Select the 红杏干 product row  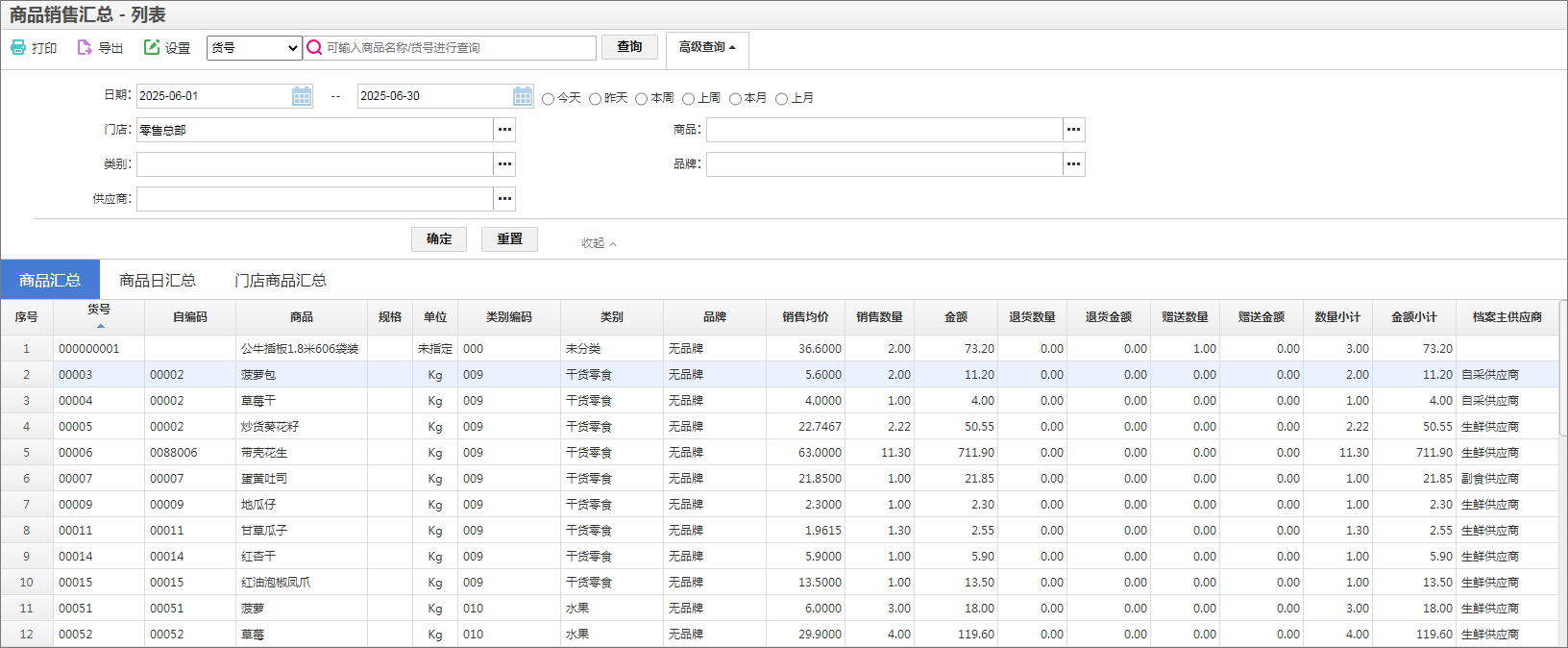779,556
